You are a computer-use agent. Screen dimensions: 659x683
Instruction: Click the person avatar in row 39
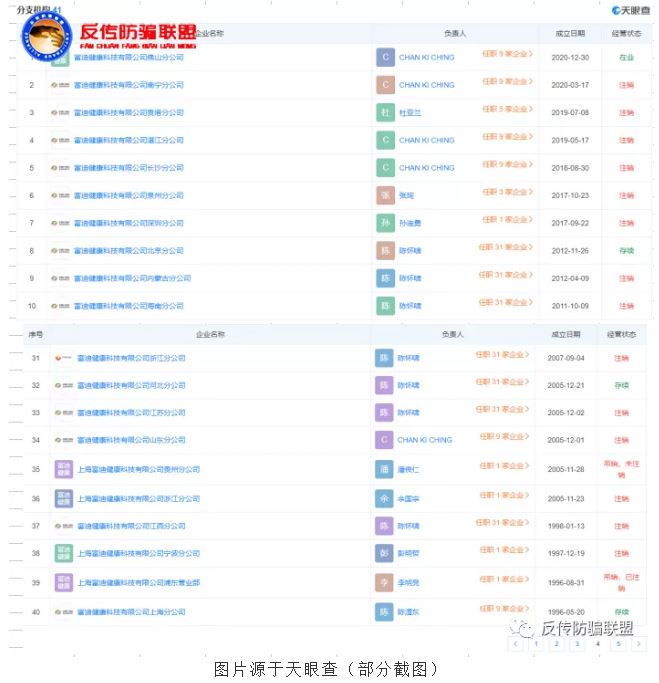pos(384,582)
